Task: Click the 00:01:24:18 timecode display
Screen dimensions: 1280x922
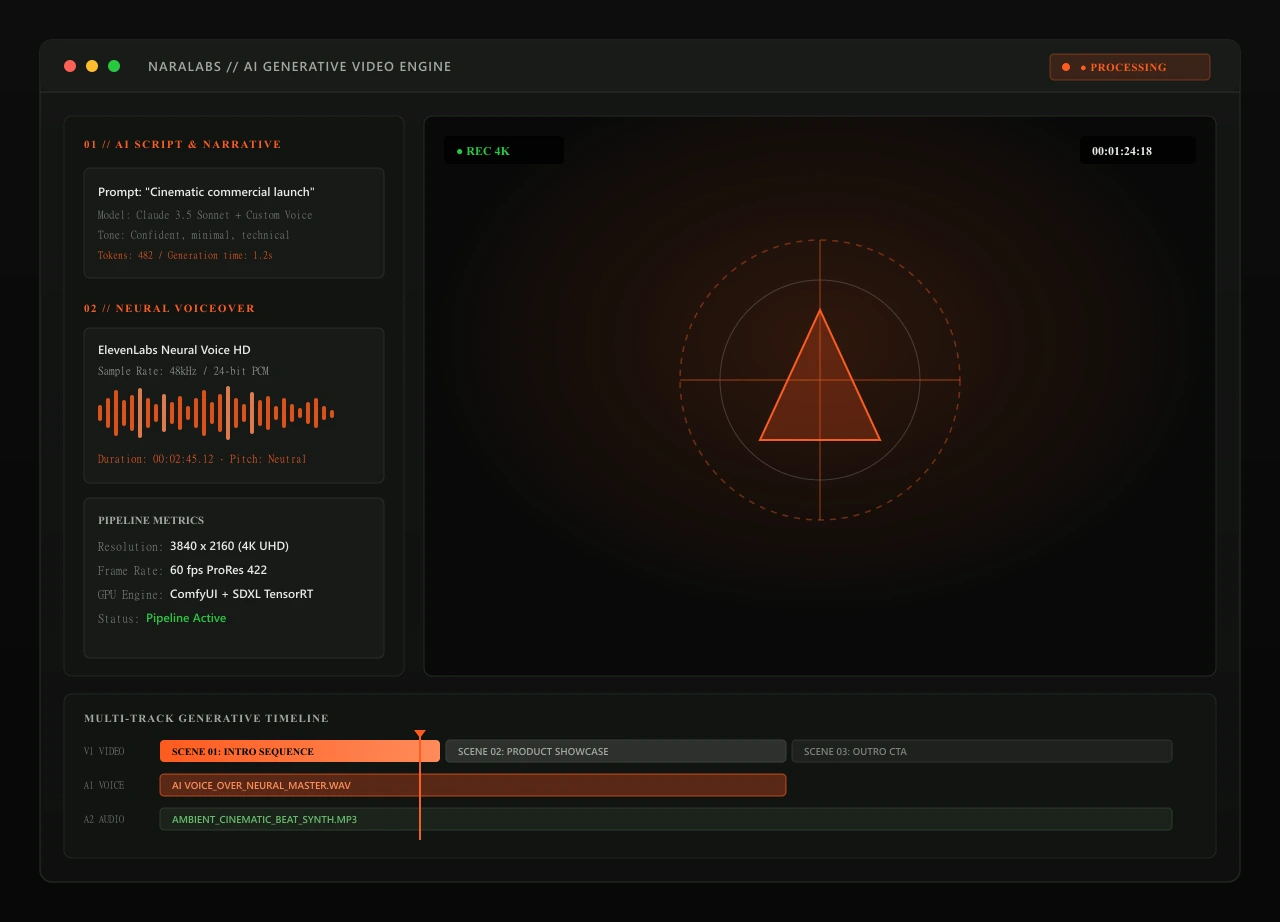Action: point(1138,151)
